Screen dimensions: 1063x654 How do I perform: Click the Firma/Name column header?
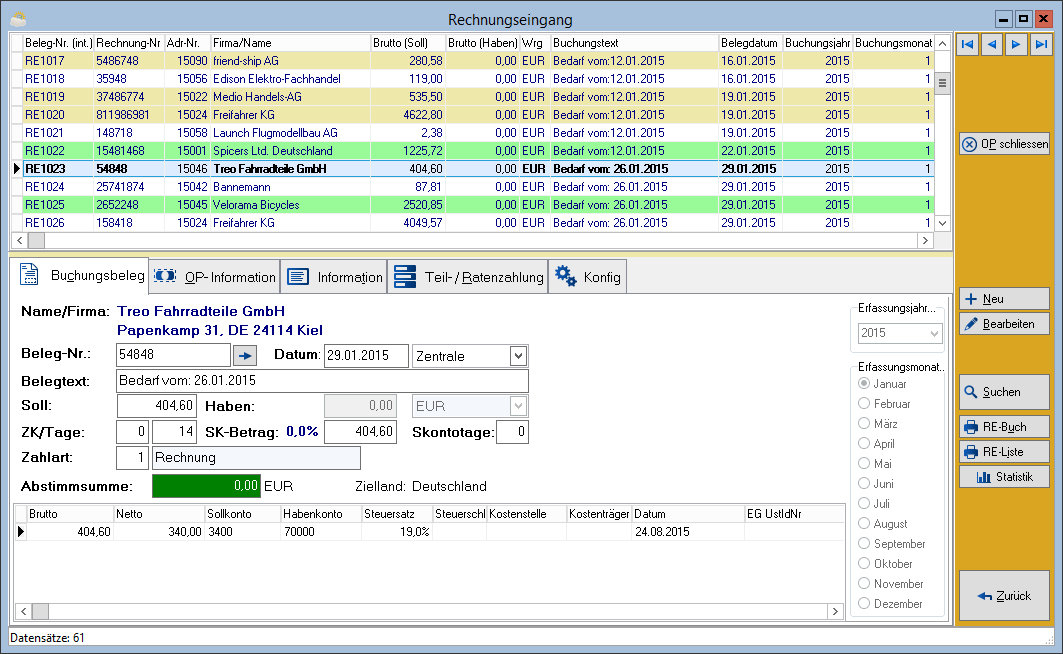point(290,43)
